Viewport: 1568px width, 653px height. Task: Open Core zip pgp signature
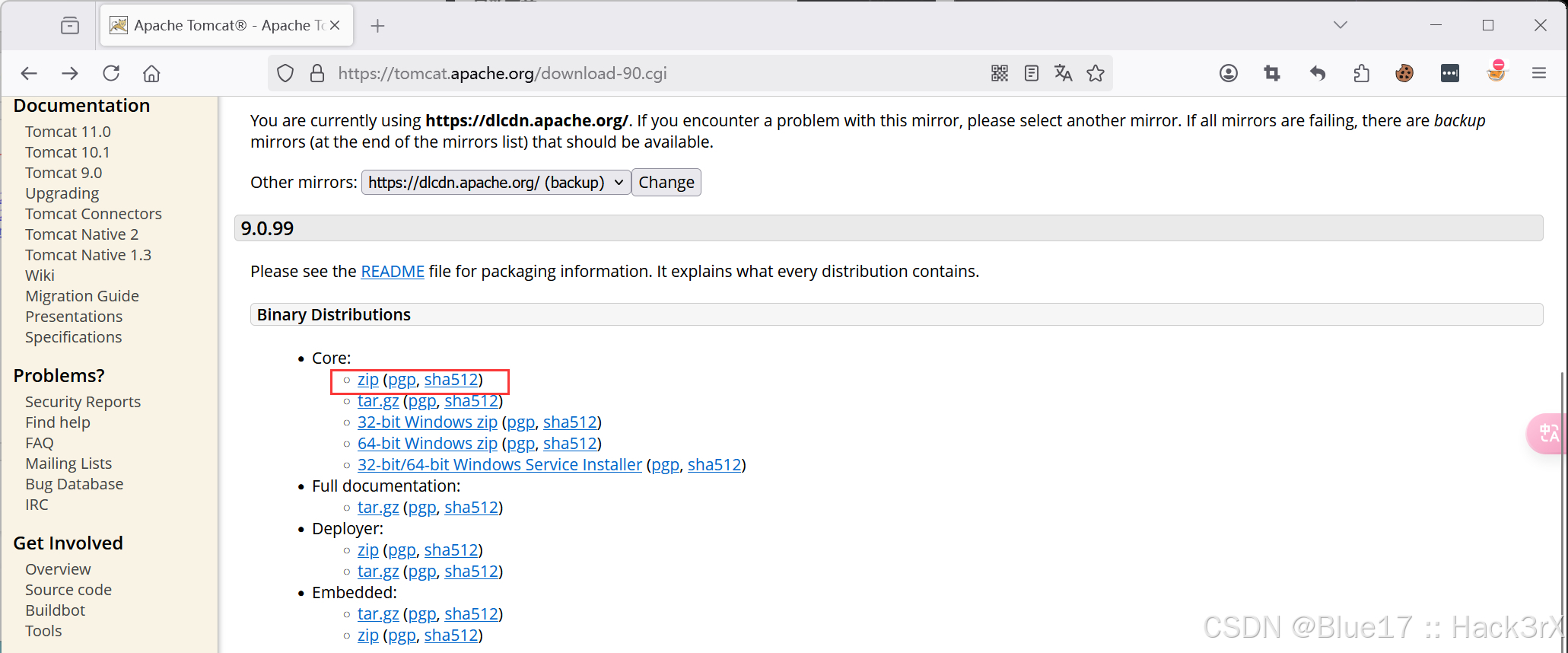click(402, 380)
